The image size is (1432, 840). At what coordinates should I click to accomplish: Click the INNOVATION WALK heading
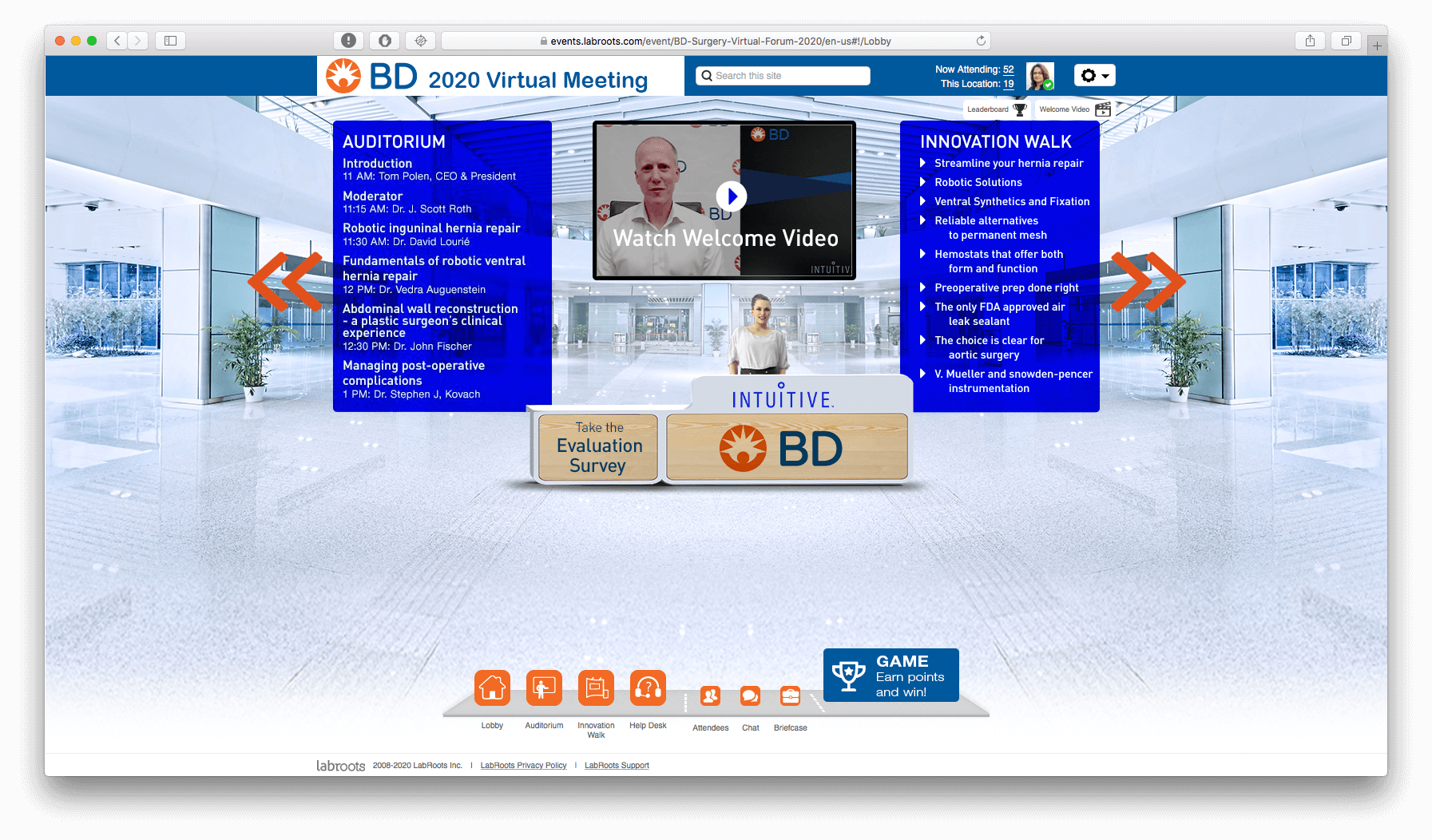click(995, 141)
